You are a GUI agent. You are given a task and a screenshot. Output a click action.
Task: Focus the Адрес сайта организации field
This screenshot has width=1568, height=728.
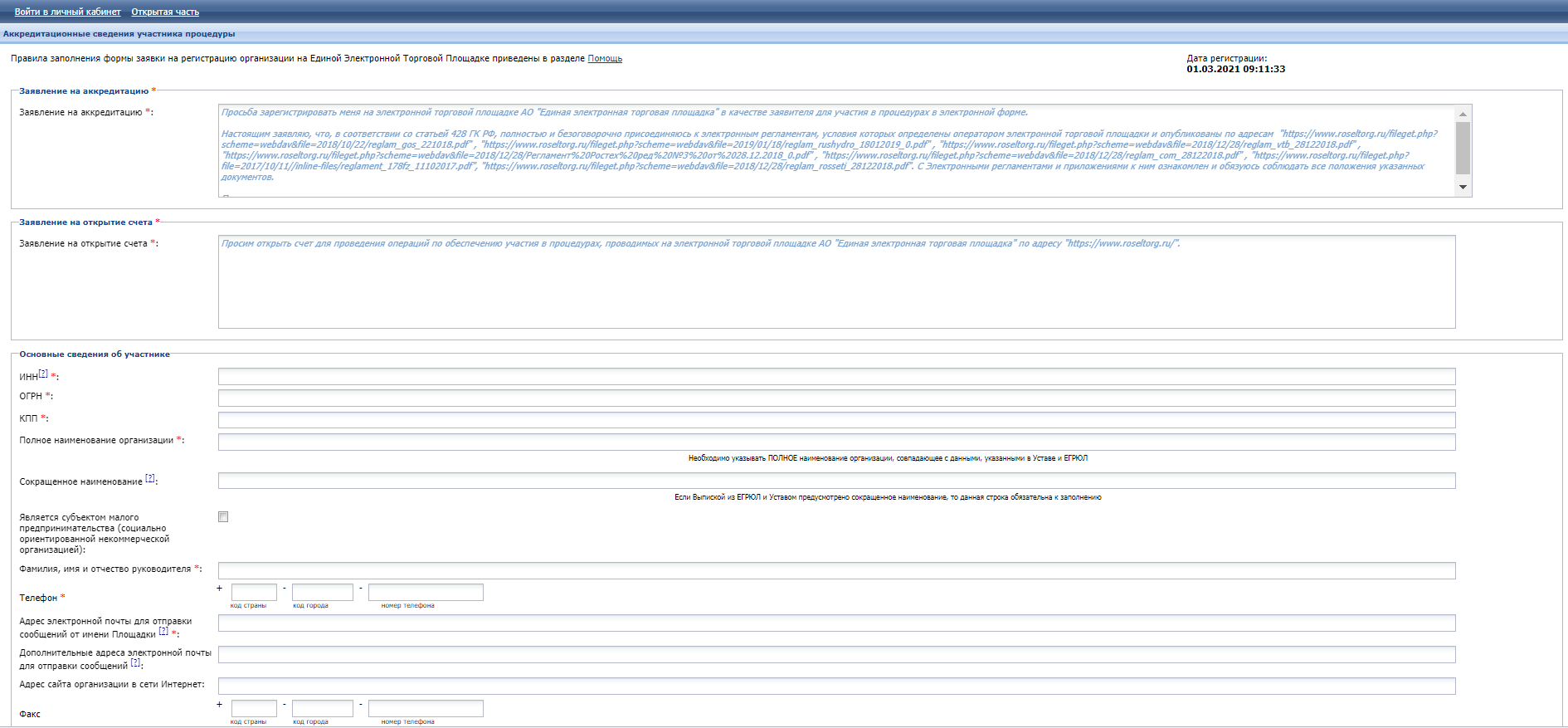click(836, 686)
